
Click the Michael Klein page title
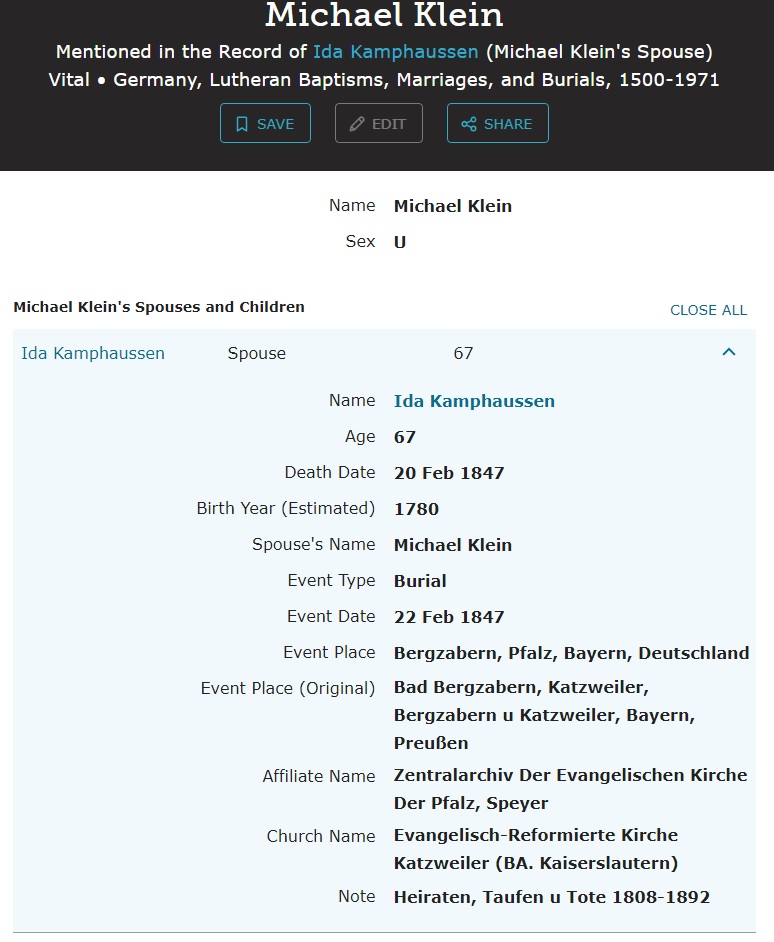(385, 16)
